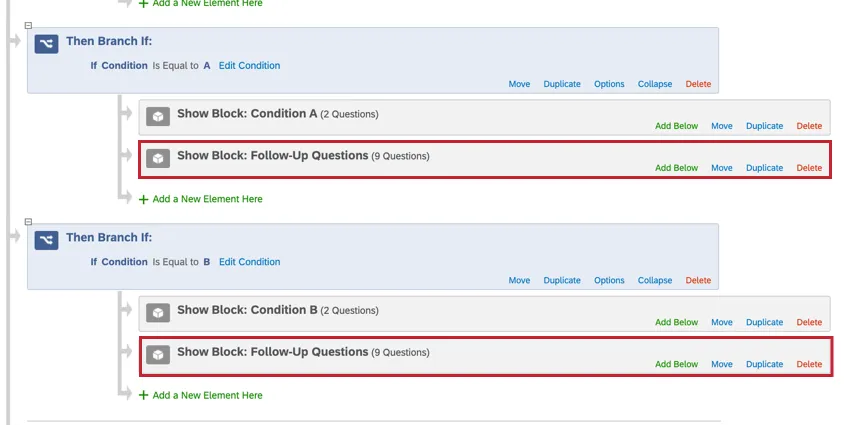Move the second Follow-Up Questions block
850x425 pixels.
[x=722, y=364]
